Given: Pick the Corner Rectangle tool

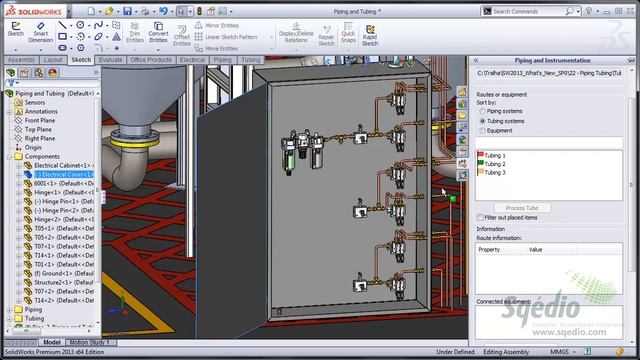Looking at the screenshot, I should tap(62, 37).
